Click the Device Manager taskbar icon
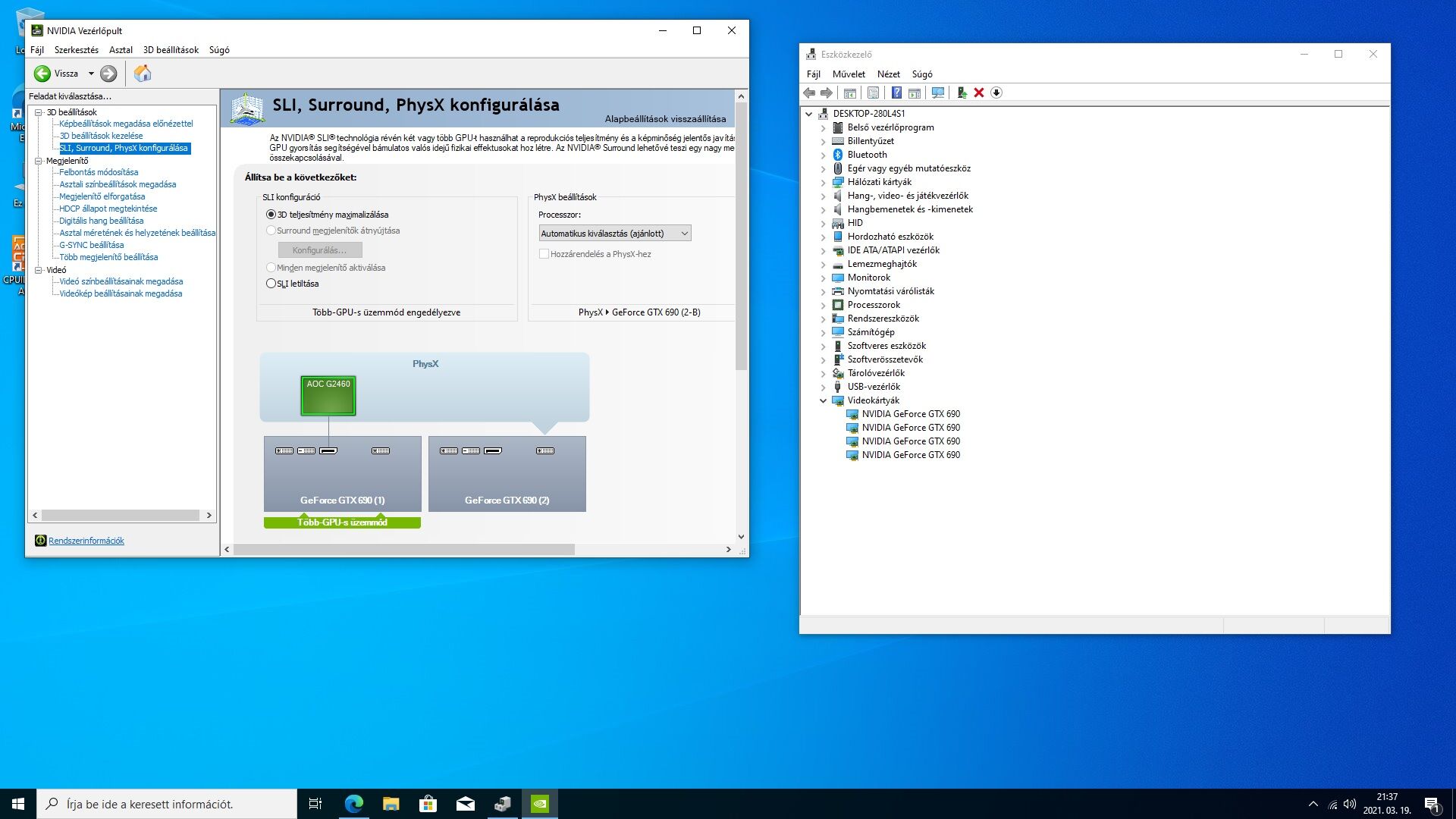1456x819 pixels. pyautogui.click(x=502, y=804)
